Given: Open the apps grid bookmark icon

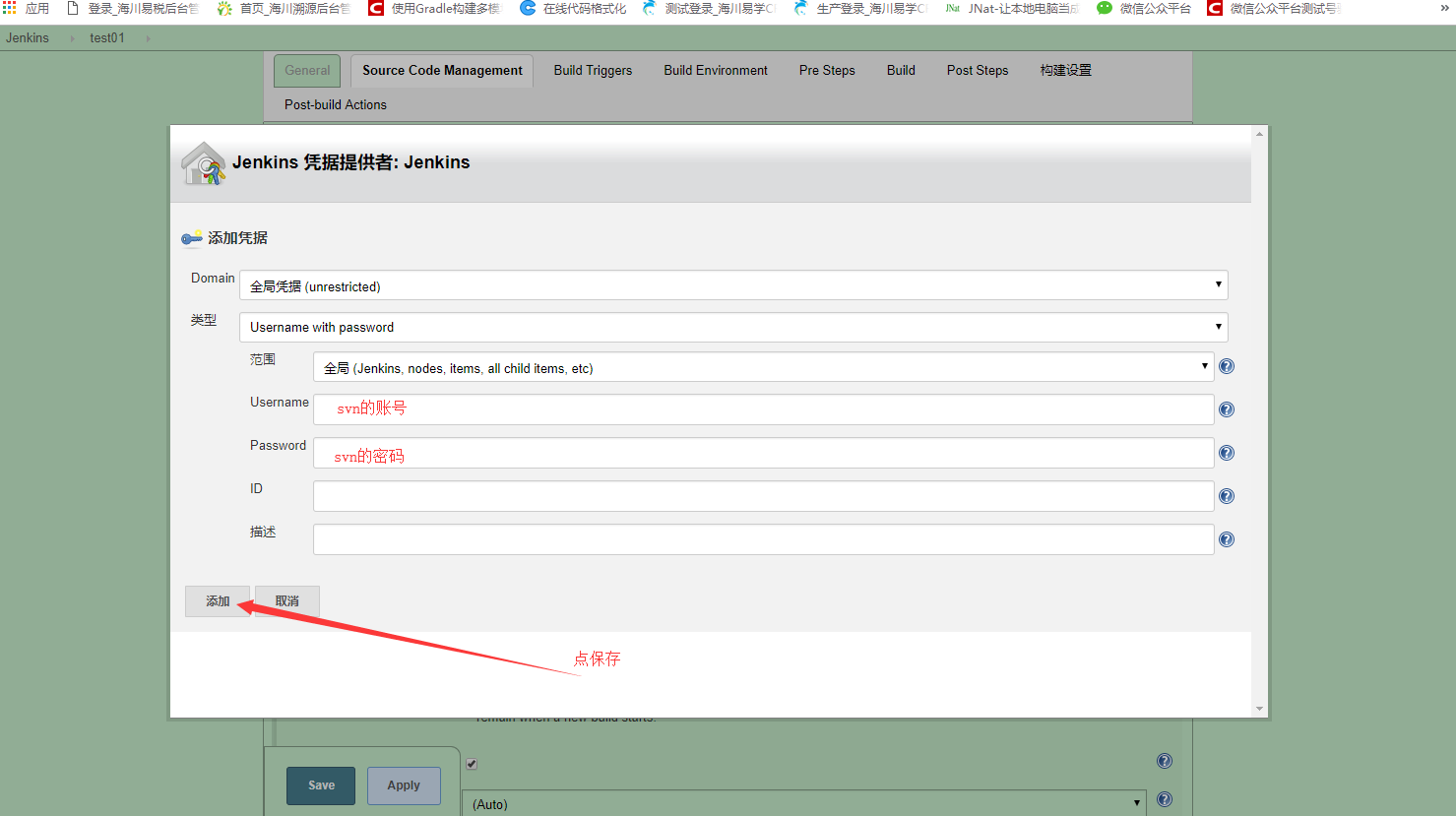Looking at the screenshot, I should coord(10,8).
